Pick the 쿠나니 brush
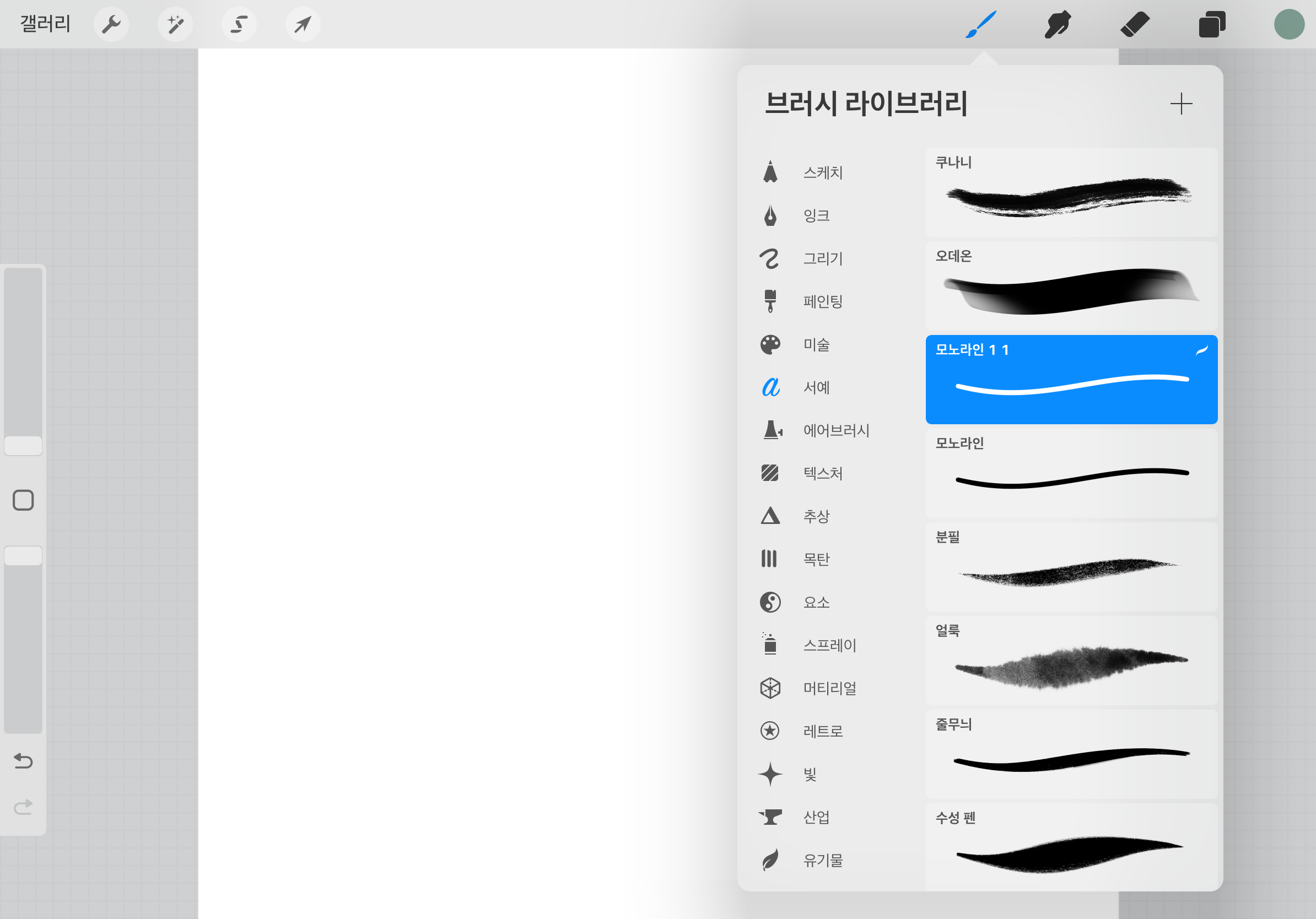The image size is (1316, 919). pyautogui.click(x=1071, y=192)
